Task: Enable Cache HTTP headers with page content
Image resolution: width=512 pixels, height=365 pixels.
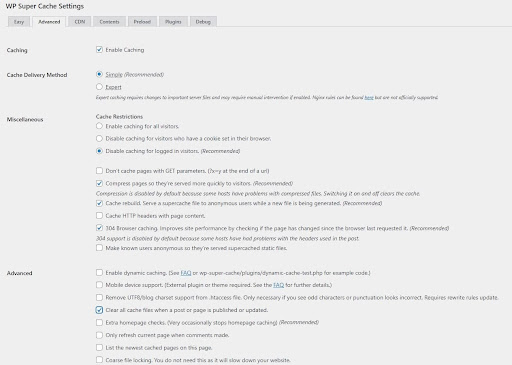Action: [99, 216]
